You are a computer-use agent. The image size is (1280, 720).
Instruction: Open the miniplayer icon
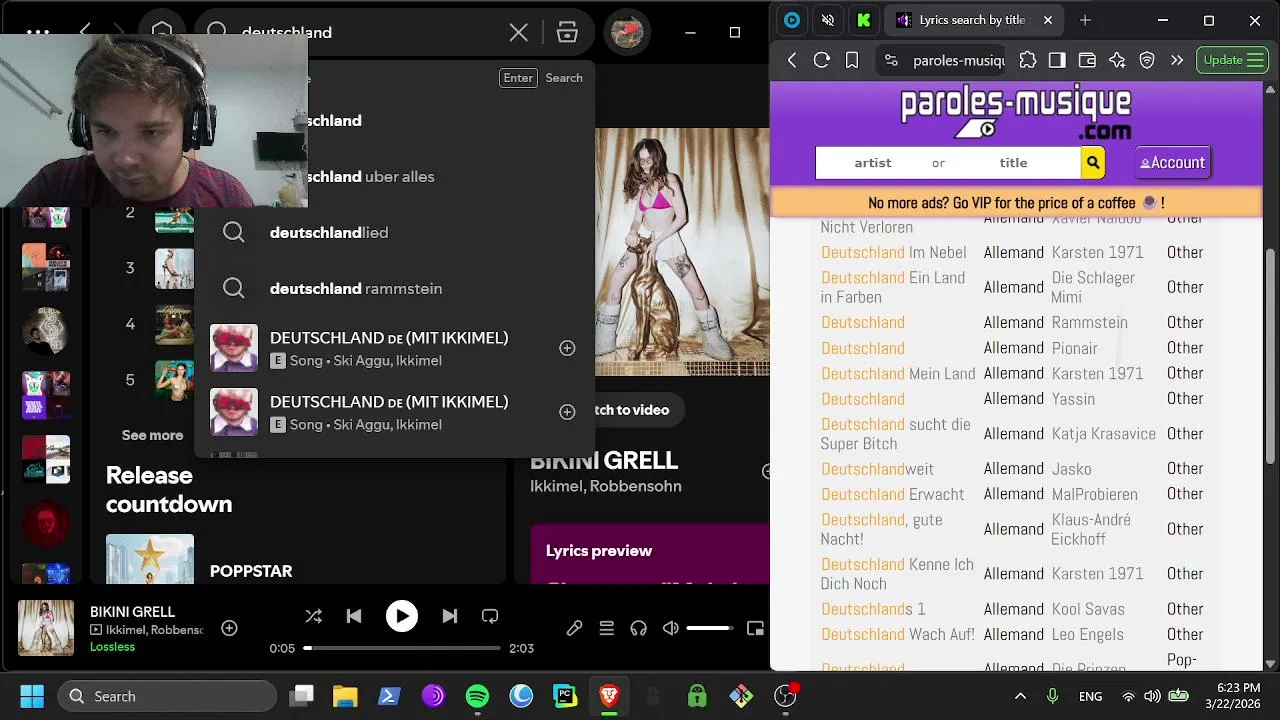click(x=755, y=628)
